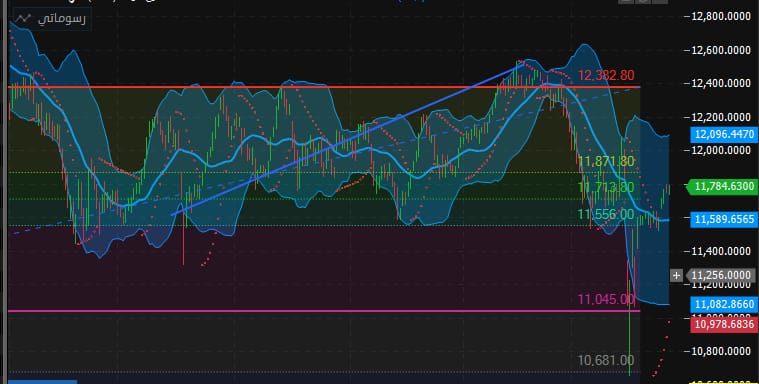Image resolution: width=759 pixels, height=384 pixels.
Task: Click the plus icon beside 11,256.0000
Action: point(676,276)
